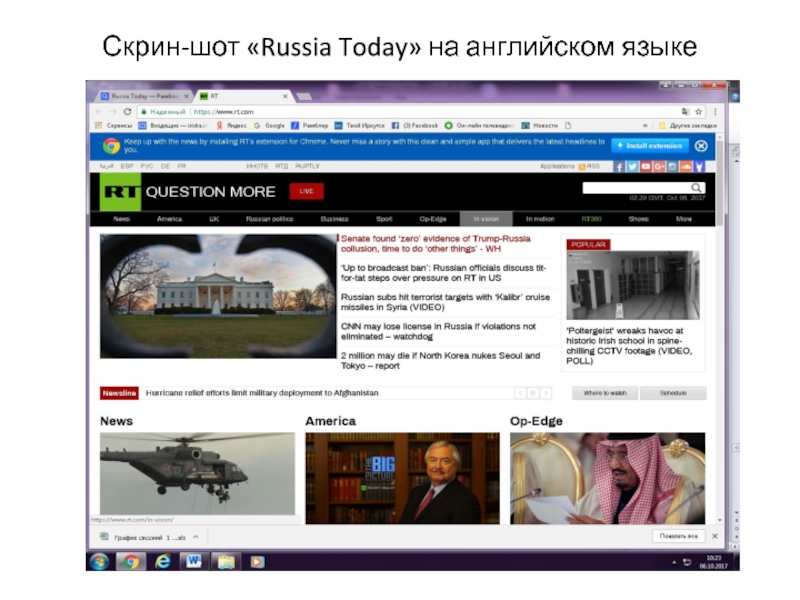
Task: Expand the downloaded xls file options arrow
Action: (x=195, y=537)
